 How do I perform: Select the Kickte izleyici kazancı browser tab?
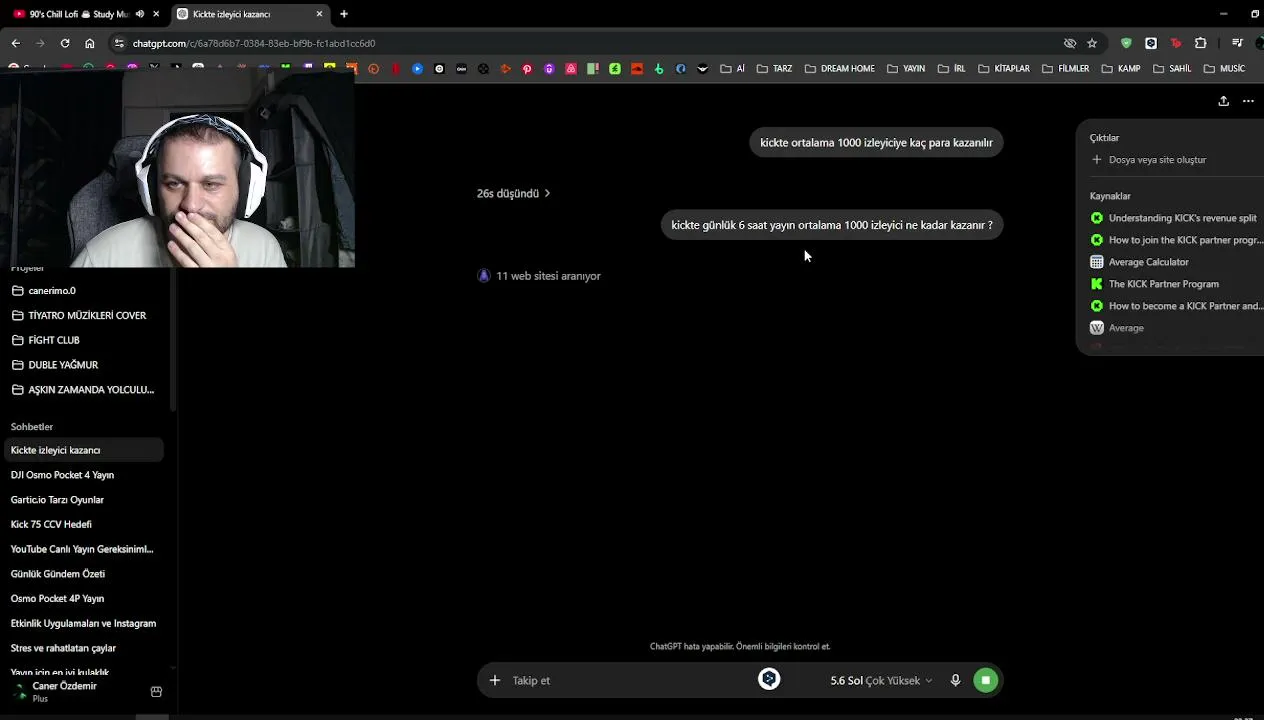[x=250, y=14]
